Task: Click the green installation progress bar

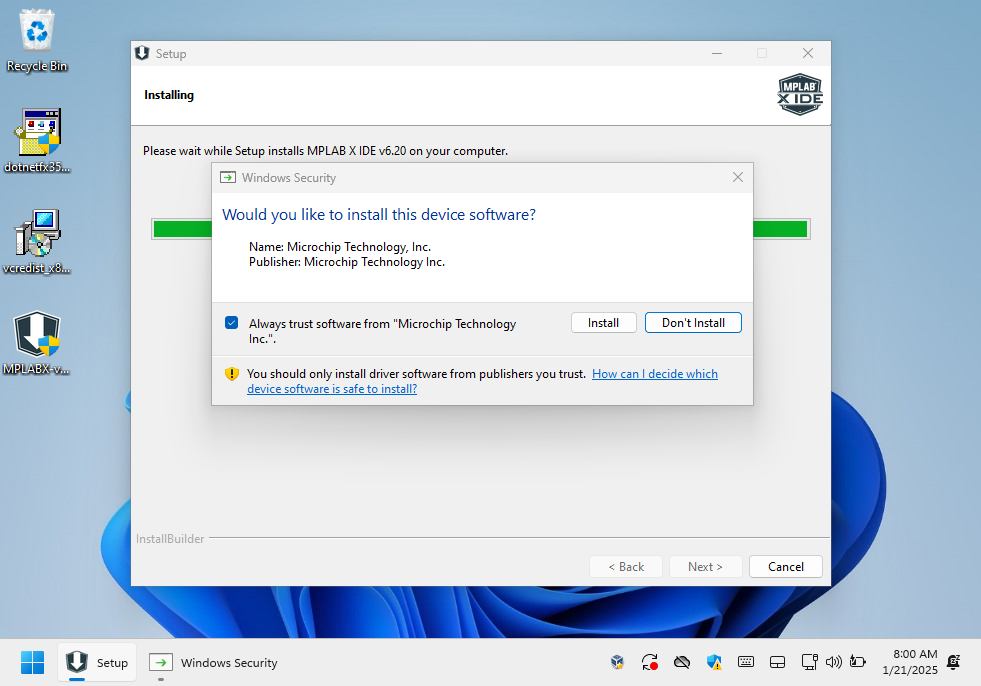Action: tap(480, 229)
